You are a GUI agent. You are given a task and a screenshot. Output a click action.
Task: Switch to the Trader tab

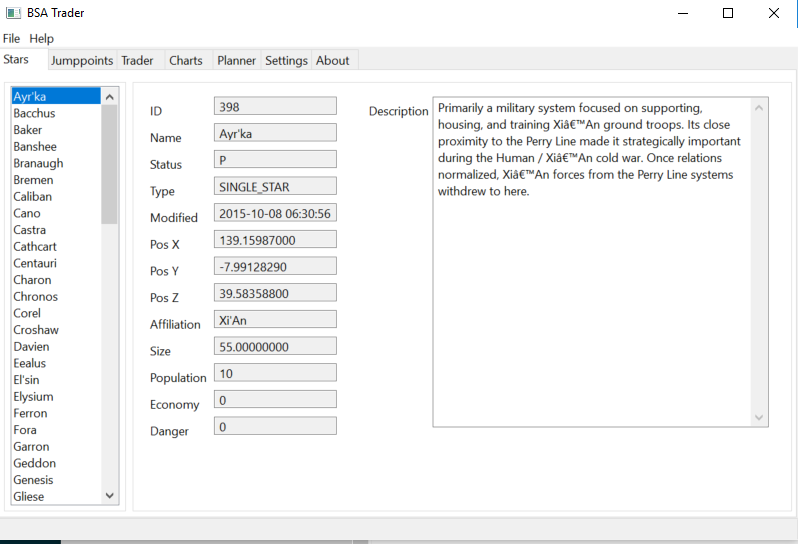138,61
